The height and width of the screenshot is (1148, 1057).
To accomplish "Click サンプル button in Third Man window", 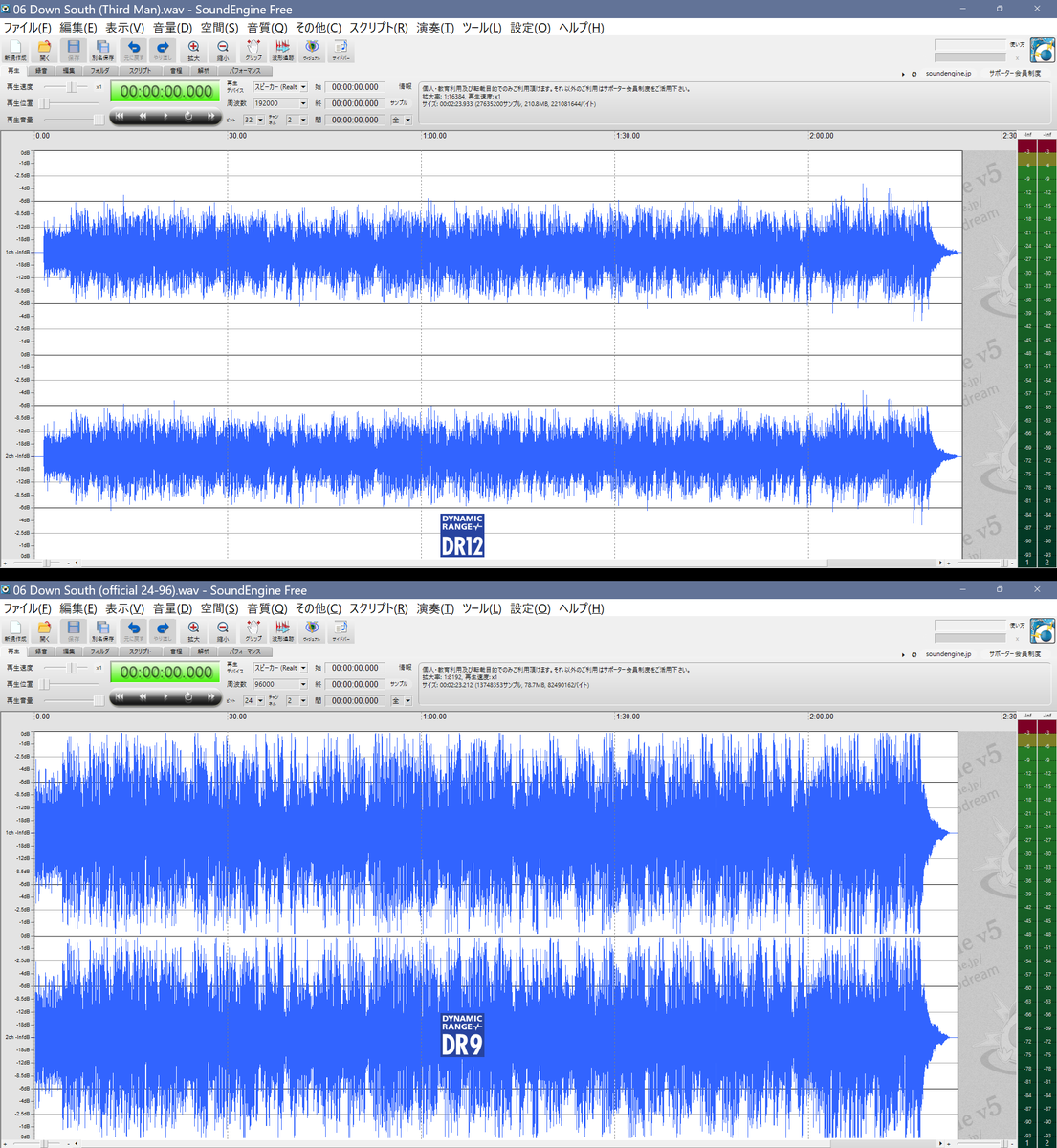I will (399, 103).
